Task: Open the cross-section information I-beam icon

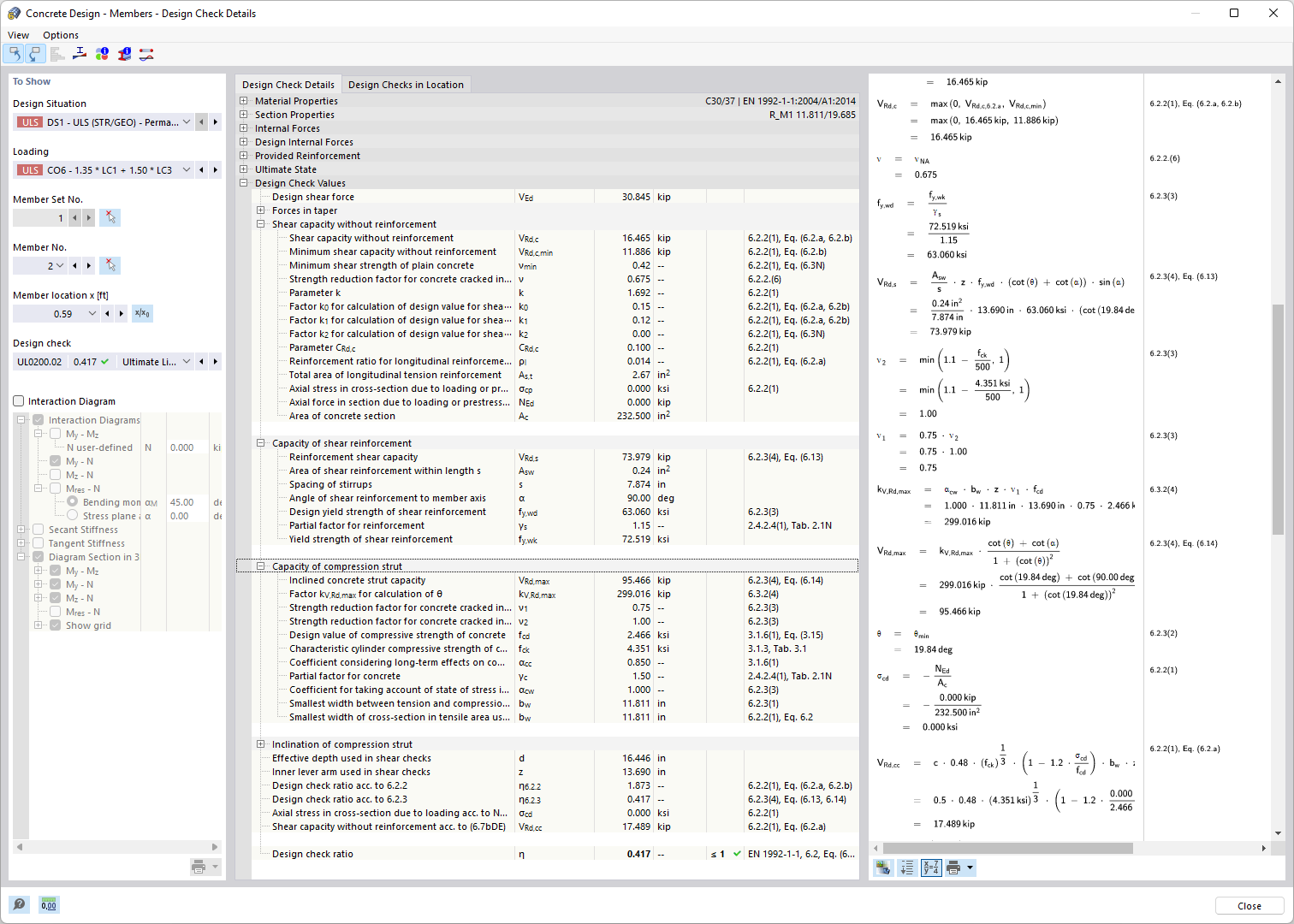Action: (123, 53)
